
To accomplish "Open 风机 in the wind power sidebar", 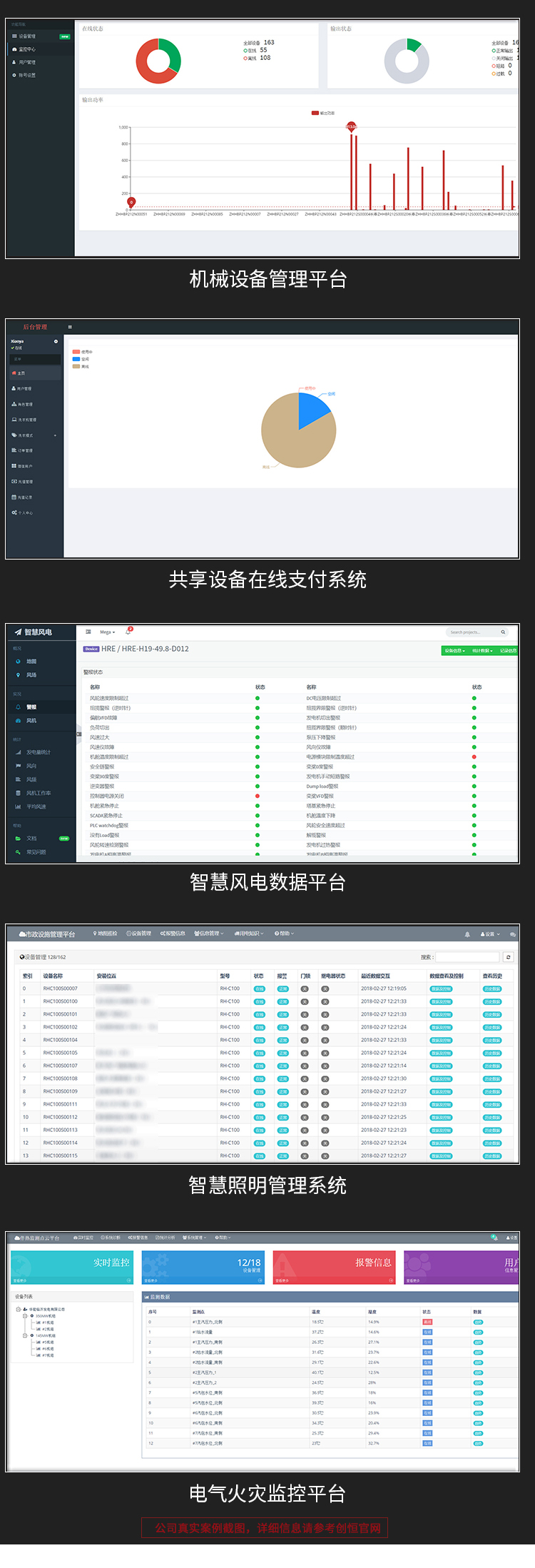I will point(31,721).
